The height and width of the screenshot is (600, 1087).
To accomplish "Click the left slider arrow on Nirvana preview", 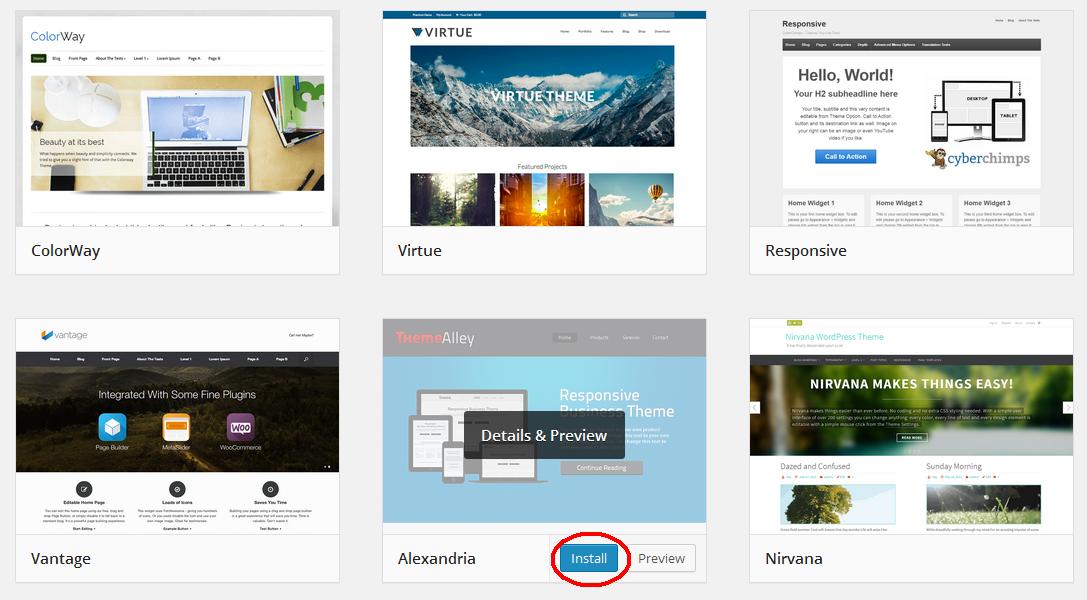I will 755,407.
